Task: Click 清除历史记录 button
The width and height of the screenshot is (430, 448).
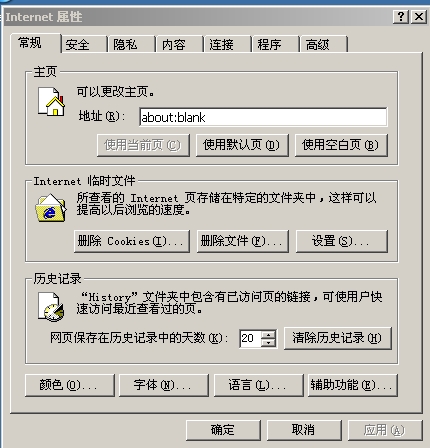Action: pyautogui.click(x=337, y=338)
